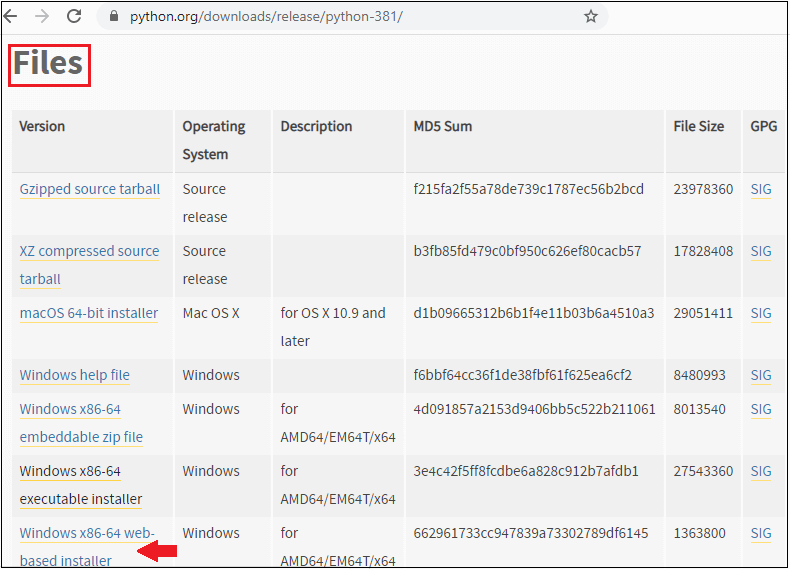Click AMD64/EM64T/x64 description in executable installer row
The height and width of the screenshot is (569, 790).
point(338,485)
